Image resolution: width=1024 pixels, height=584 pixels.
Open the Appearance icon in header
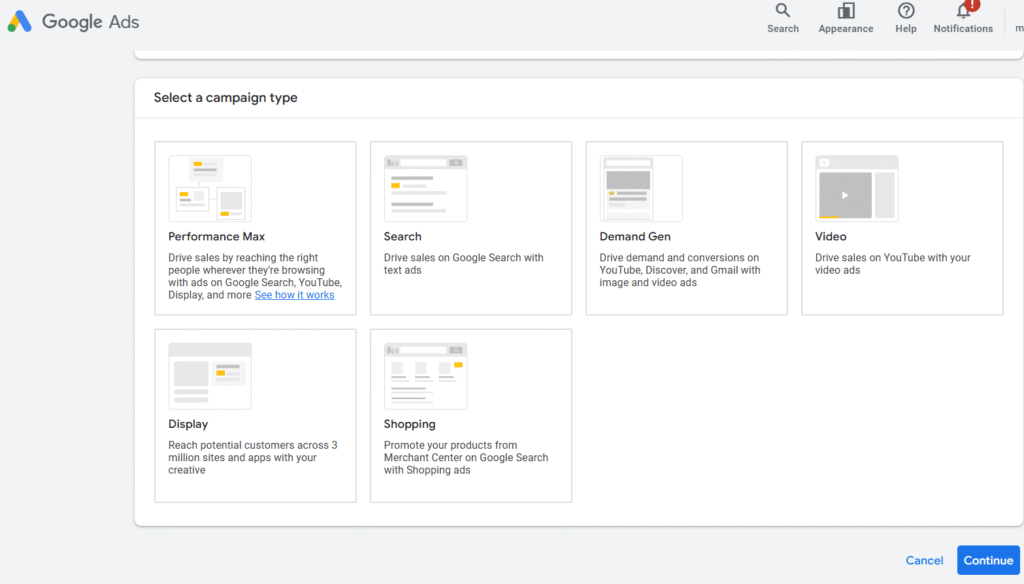(846, 10)
